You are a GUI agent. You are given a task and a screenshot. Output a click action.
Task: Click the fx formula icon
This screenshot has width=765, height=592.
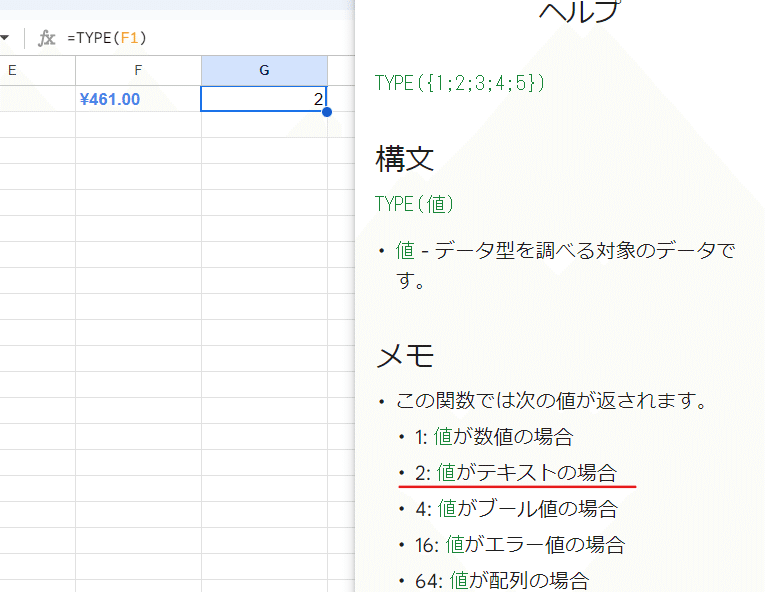click(46, 38)
